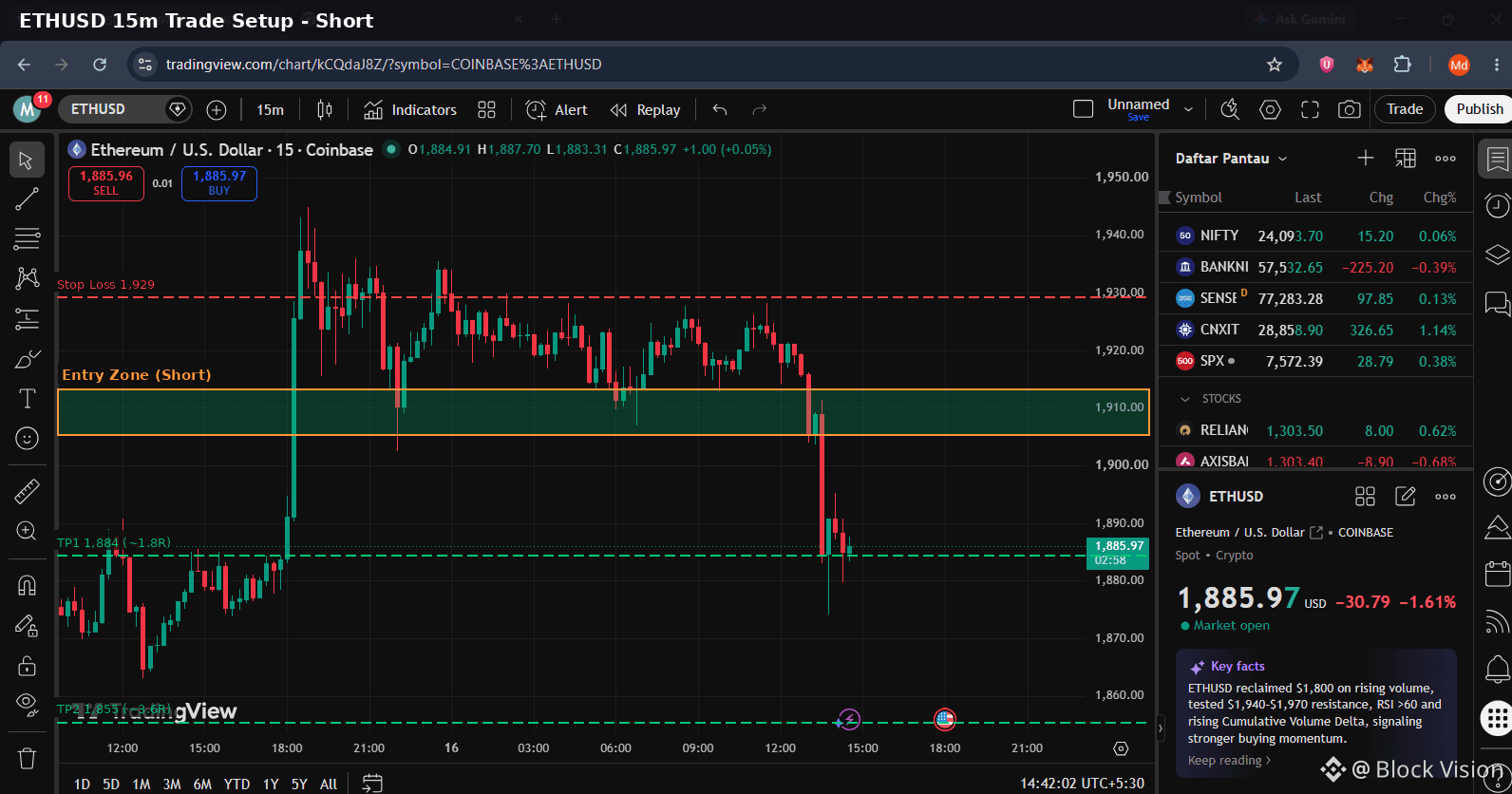The height and width of the screenshot is (794, 1512).
Task: Open the 15m timeframe selector
Action: coord(270,110)
